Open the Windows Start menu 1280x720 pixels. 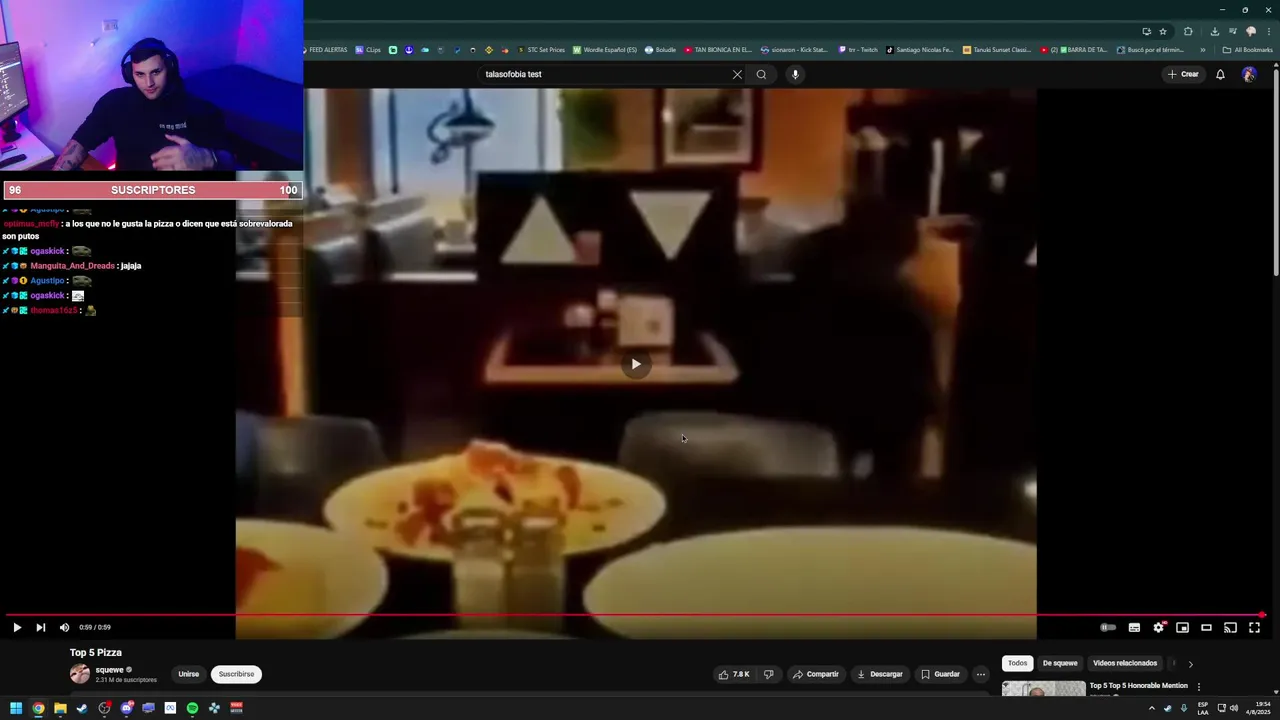[x=16, y=708]
